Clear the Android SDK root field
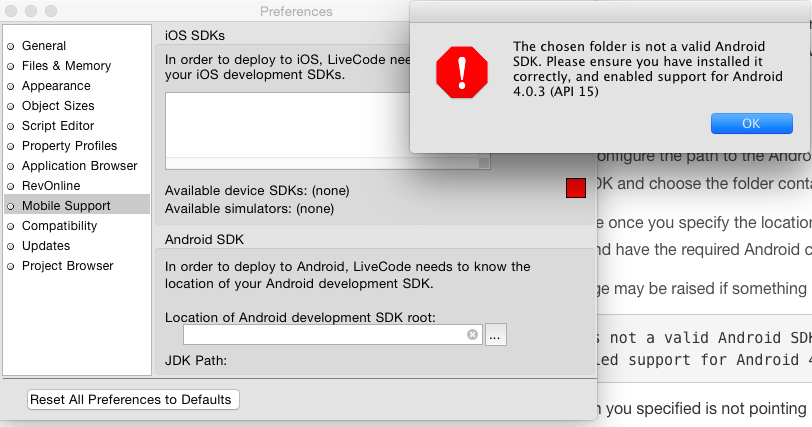The image size is (812, 427). pos(472,335)
